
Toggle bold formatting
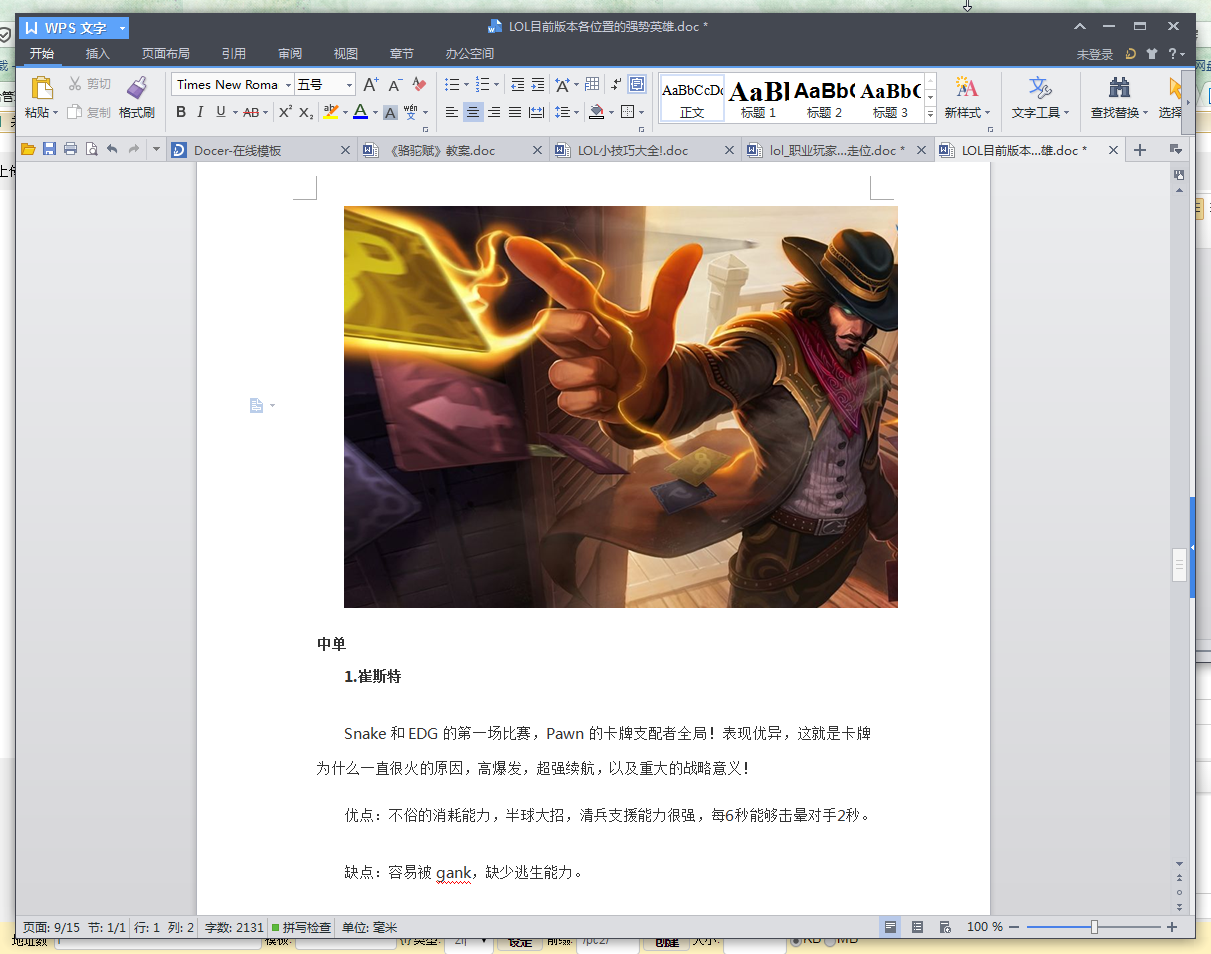pos(181,112)
